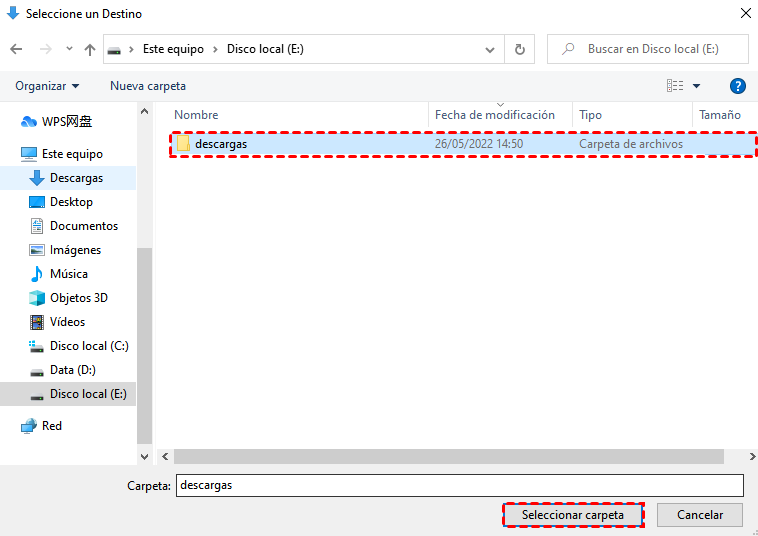Image resolution: width=758 pixels, height=536 pixels.
Task: Sort by Tipo column header
Action: (590, 115)
